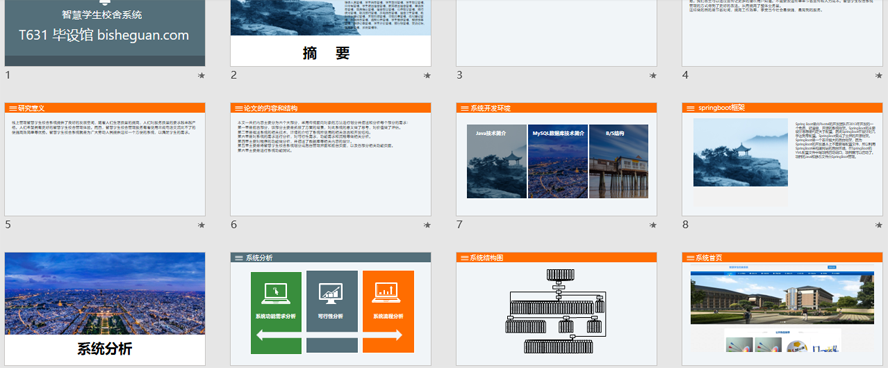The image size is (888, 368).
Task: Select the title slide with bisheguan.com
Action: (105, 33)
